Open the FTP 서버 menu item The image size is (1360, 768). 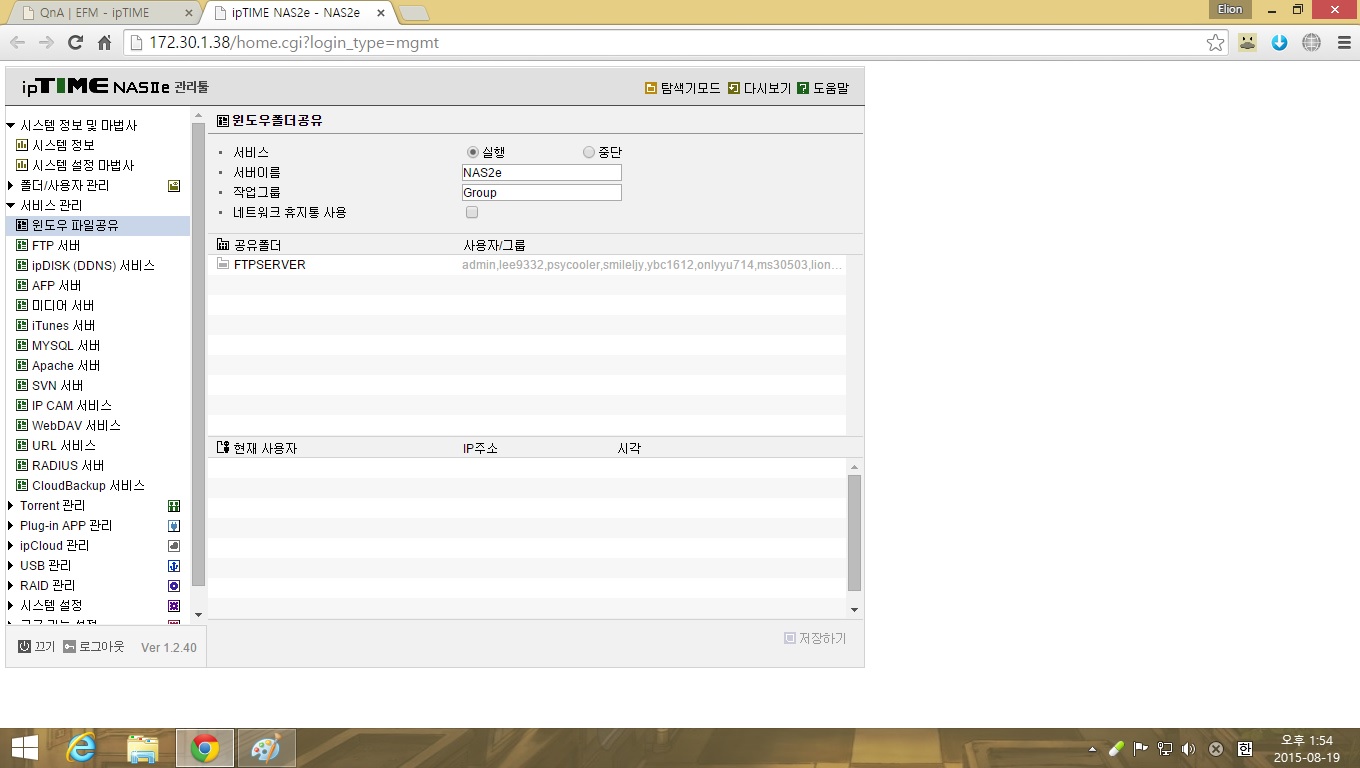pyautogui.click(x=56, y=246)
